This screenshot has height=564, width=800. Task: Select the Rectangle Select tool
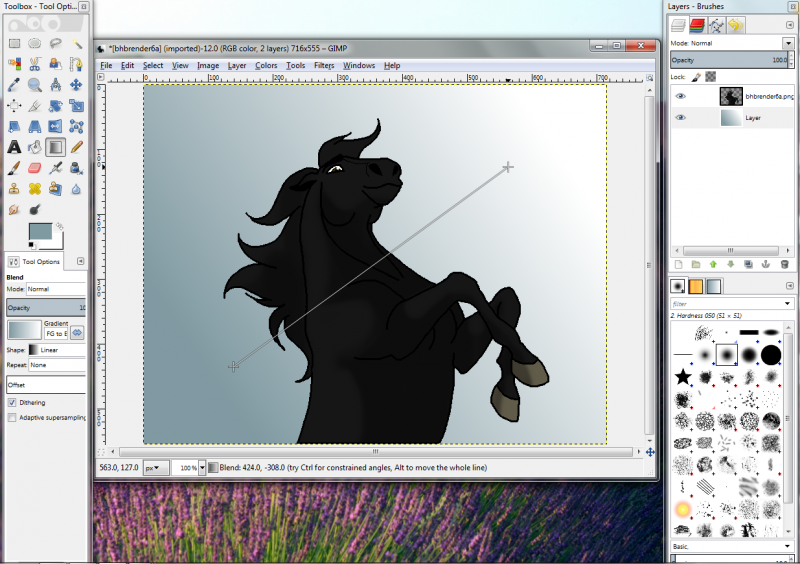[x=14, y=43]
